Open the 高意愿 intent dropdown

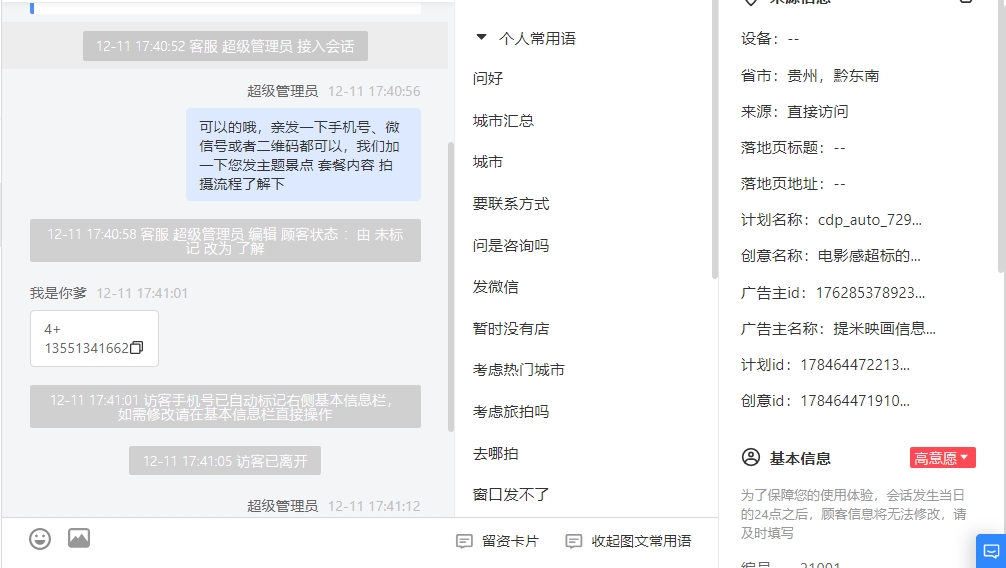[942, 458]
